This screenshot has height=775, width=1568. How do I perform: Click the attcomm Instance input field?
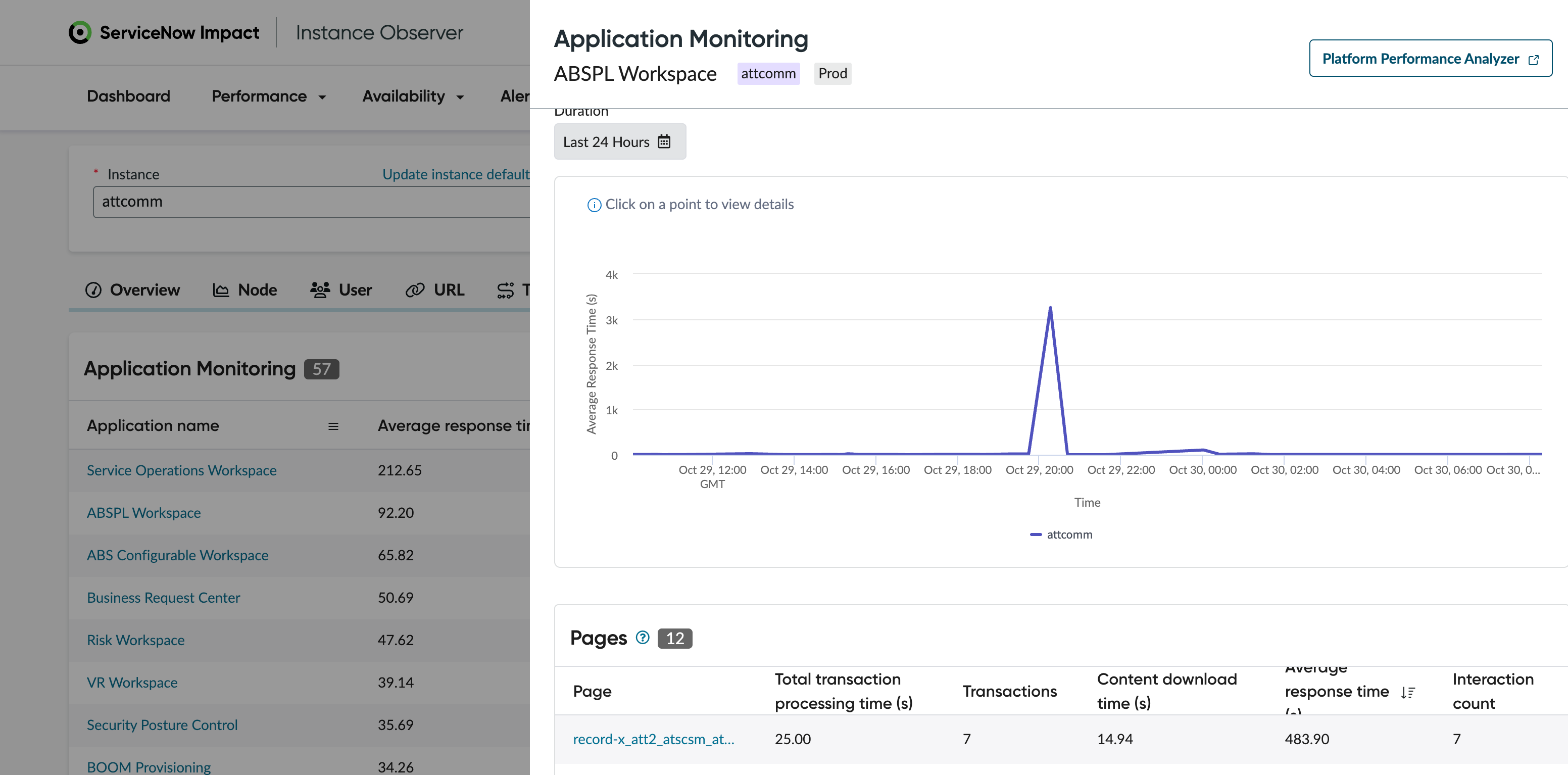311,202
